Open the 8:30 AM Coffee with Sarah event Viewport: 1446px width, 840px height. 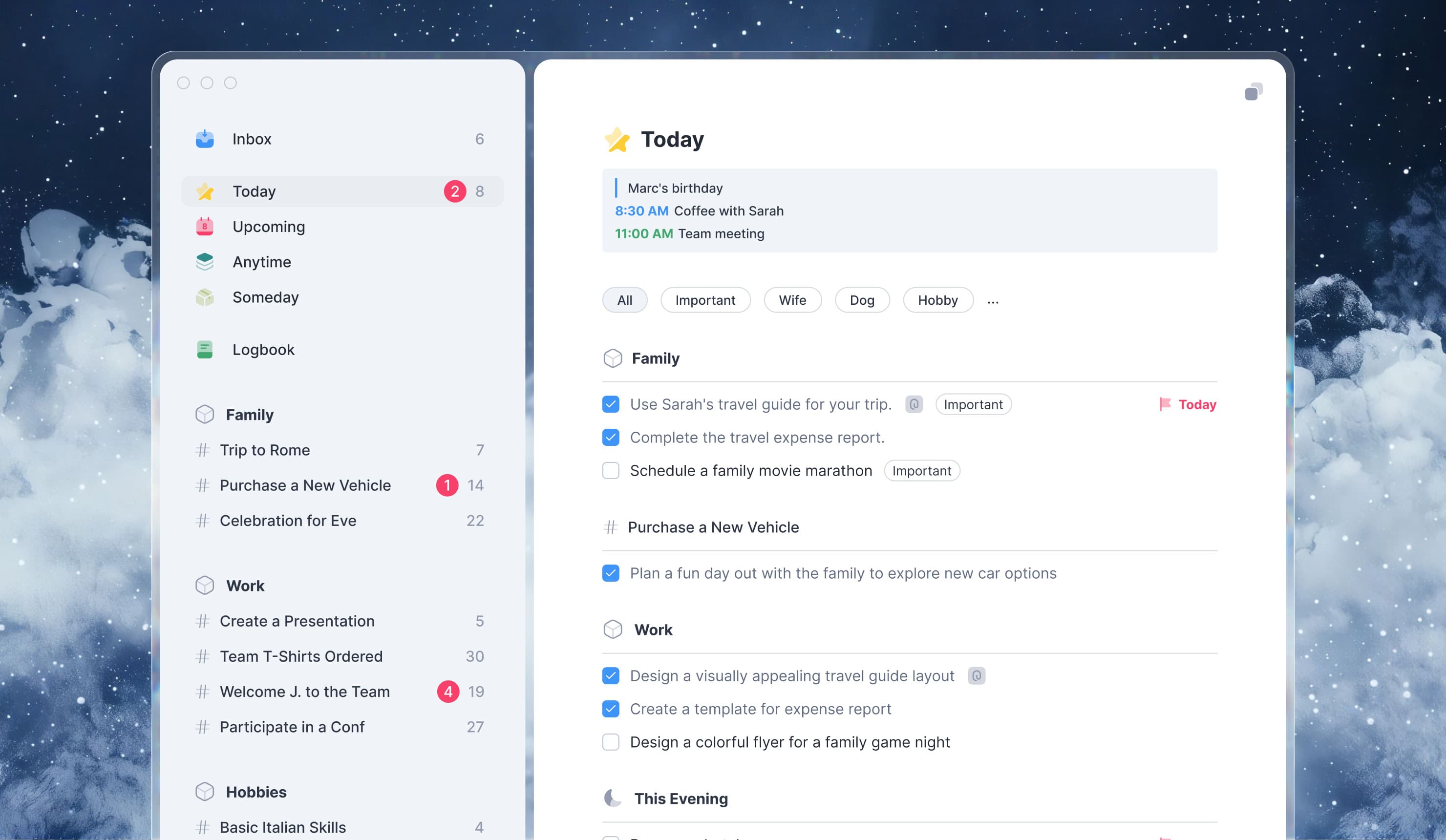699,211
